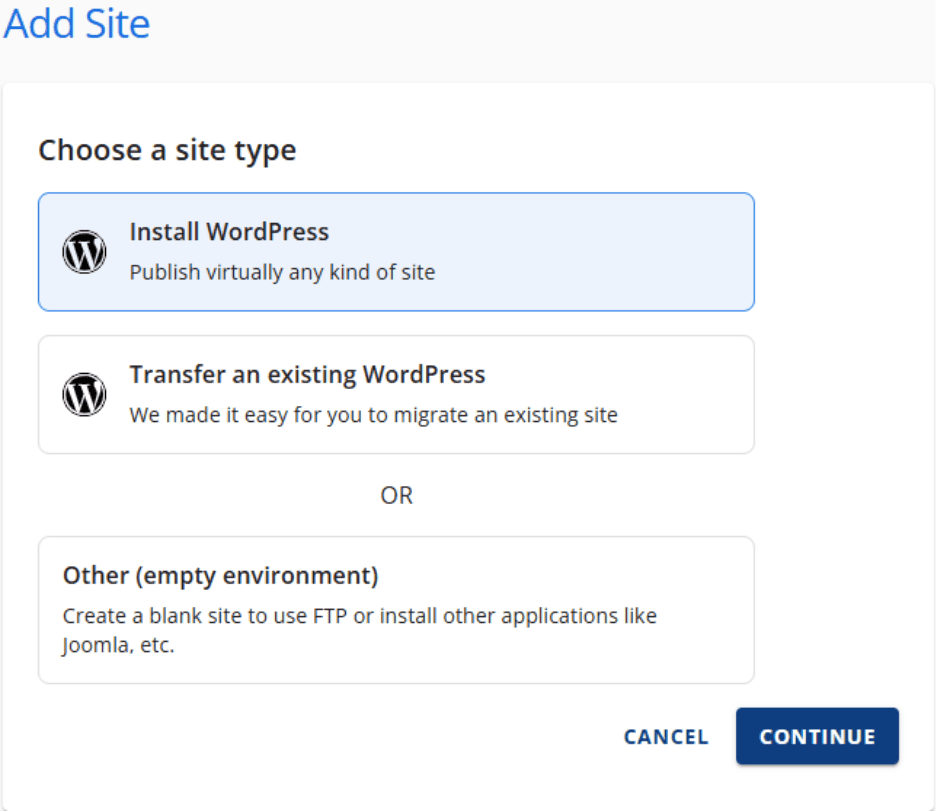The height and width of the screenshot is (811, 936).
Task: Click the dark blue CONTINUE action
Action: [x=817, y=736]
